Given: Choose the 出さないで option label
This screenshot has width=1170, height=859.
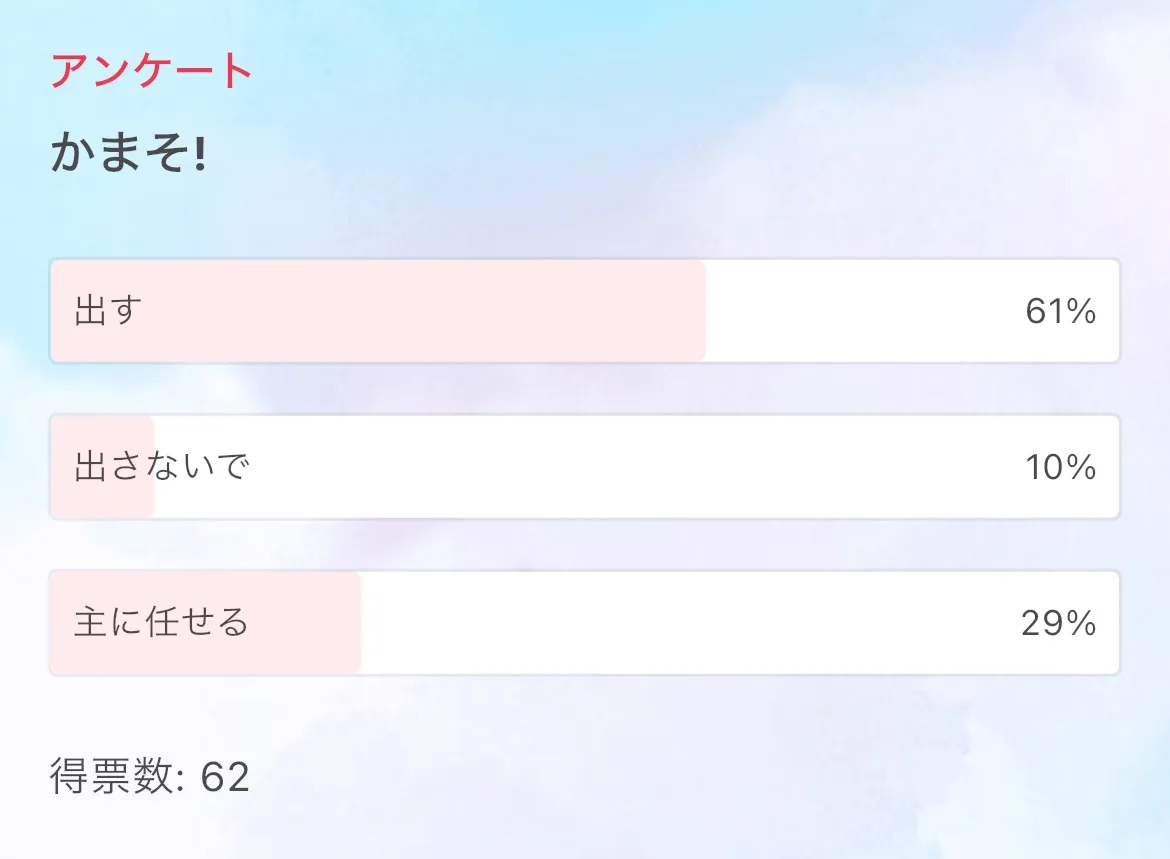Looking at the screenshot, I should (x=161, y=467).
